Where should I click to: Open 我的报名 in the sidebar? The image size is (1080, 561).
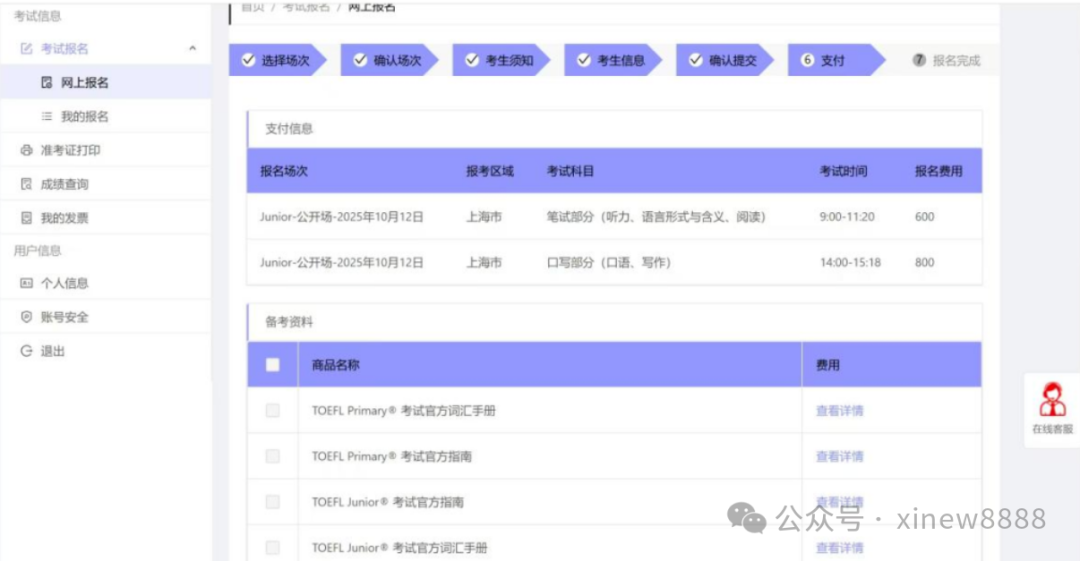coord(84,117)
